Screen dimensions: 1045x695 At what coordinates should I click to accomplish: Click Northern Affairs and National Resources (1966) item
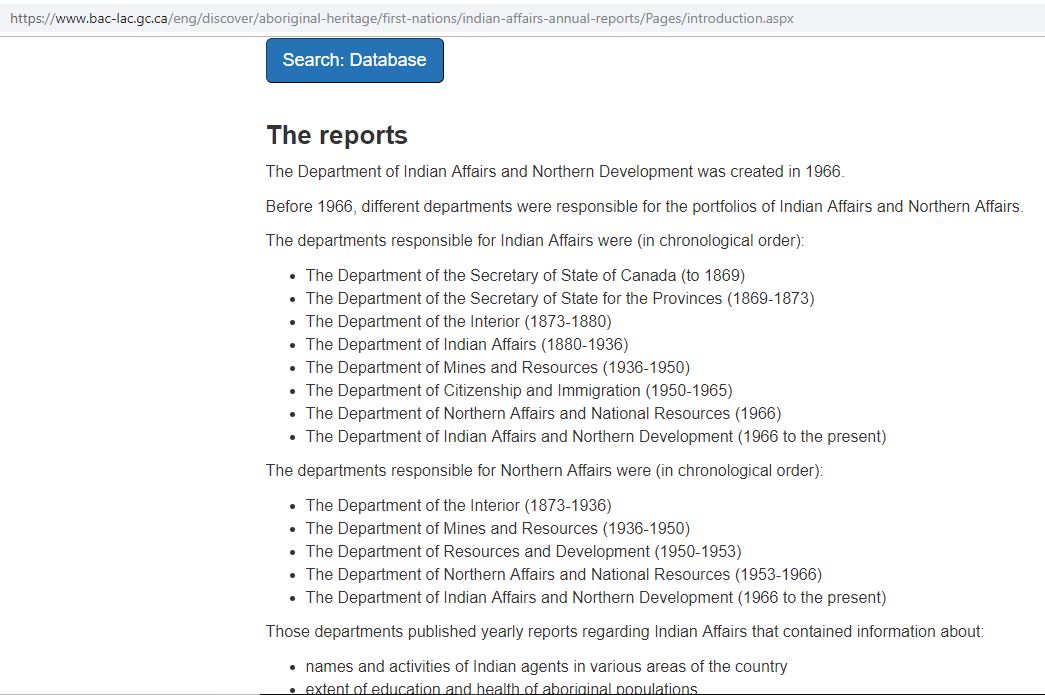tap(543, 413)
